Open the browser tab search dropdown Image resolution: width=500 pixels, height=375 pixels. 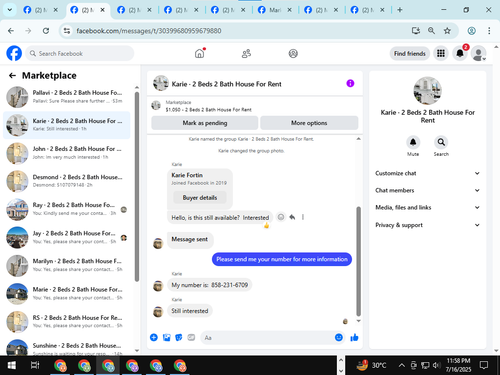[10, 10]
